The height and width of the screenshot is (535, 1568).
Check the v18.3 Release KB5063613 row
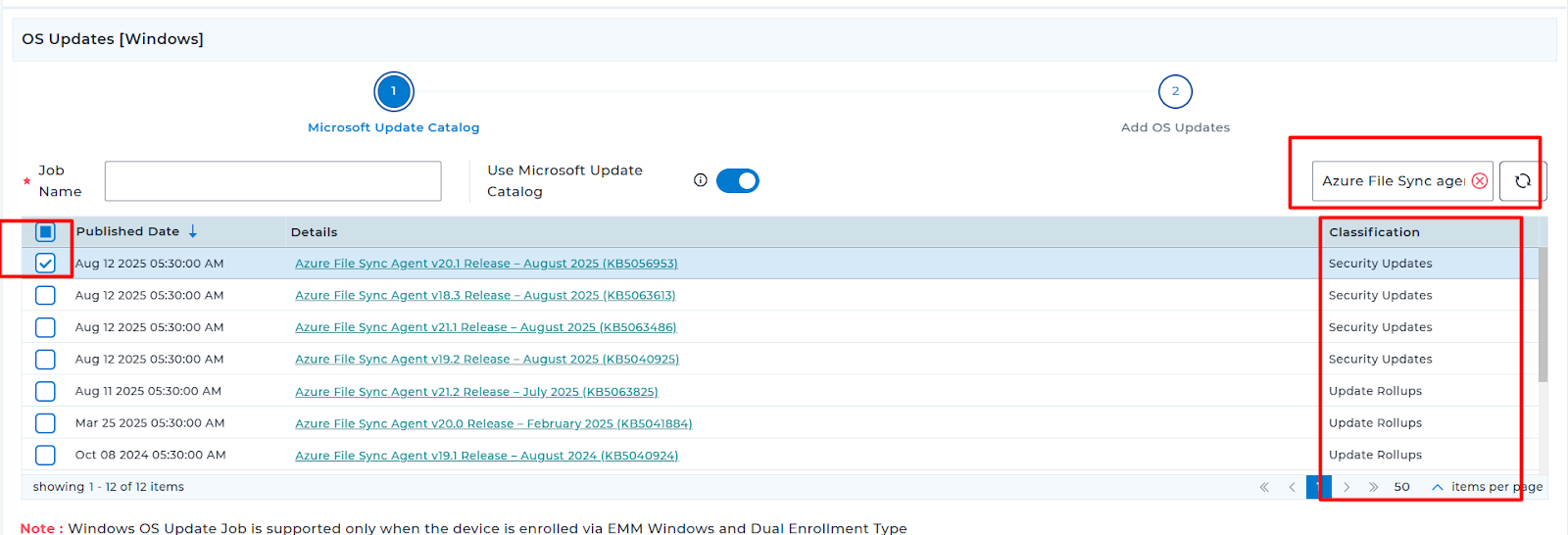tap(45, 296)
